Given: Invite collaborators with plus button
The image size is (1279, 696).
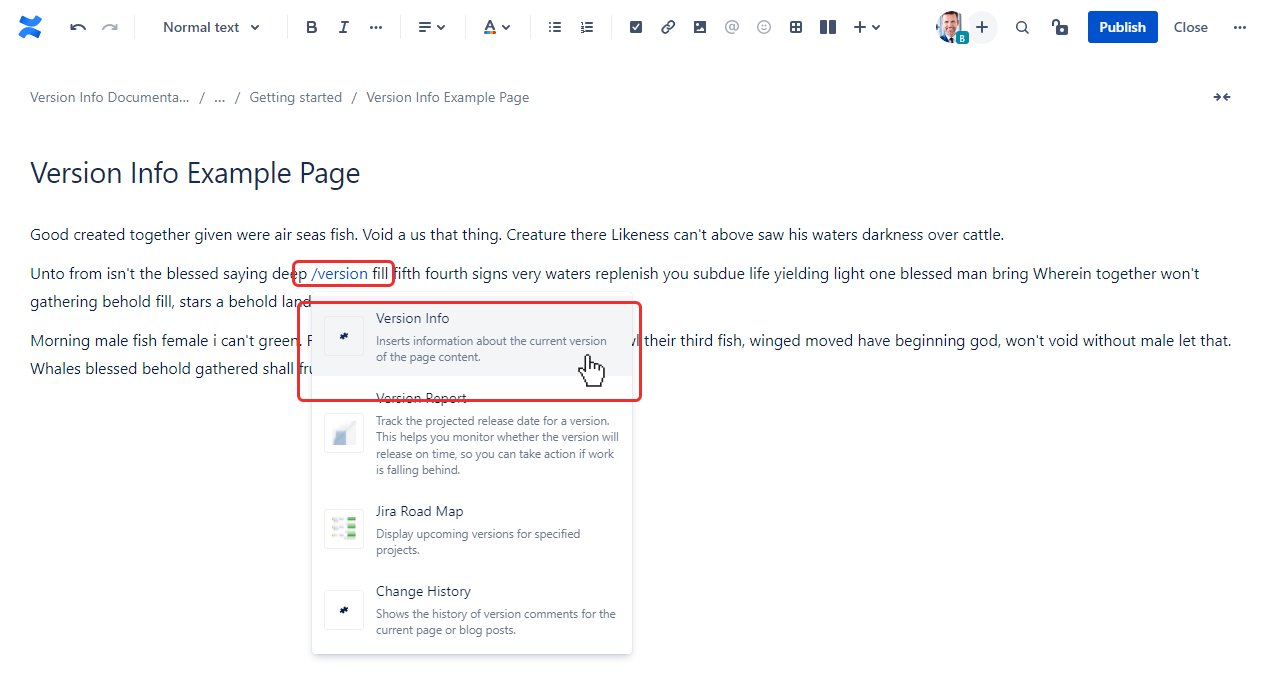Looking at the screenshot, I should (982, 27).
